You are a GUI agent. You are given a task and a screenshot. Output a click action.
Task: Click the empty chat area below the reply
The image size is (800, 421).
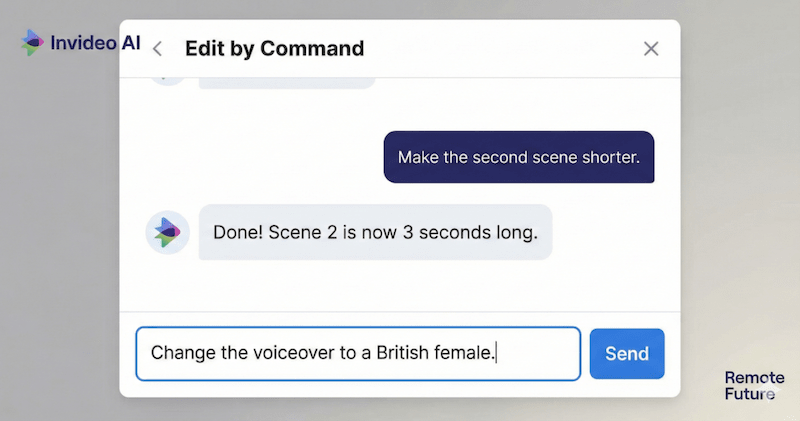[x=400, y=288]
